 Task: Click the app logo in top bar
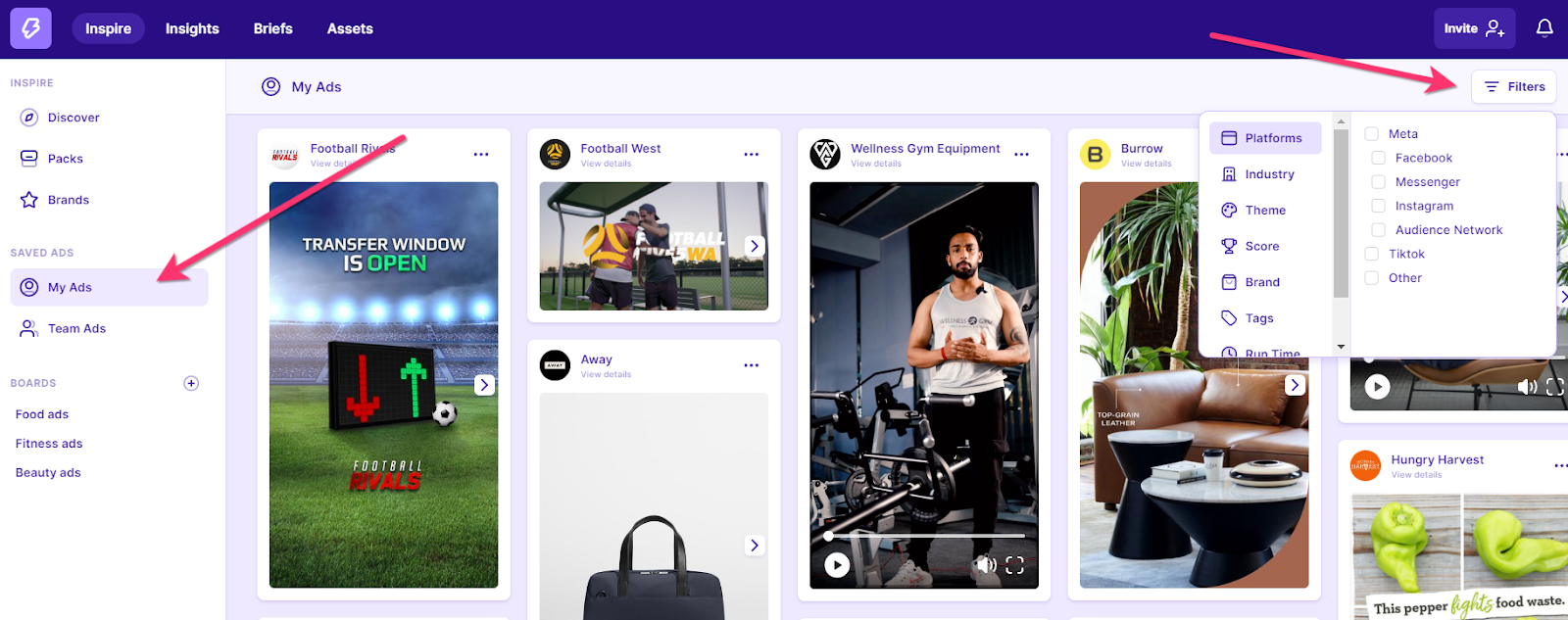point(30,28)
